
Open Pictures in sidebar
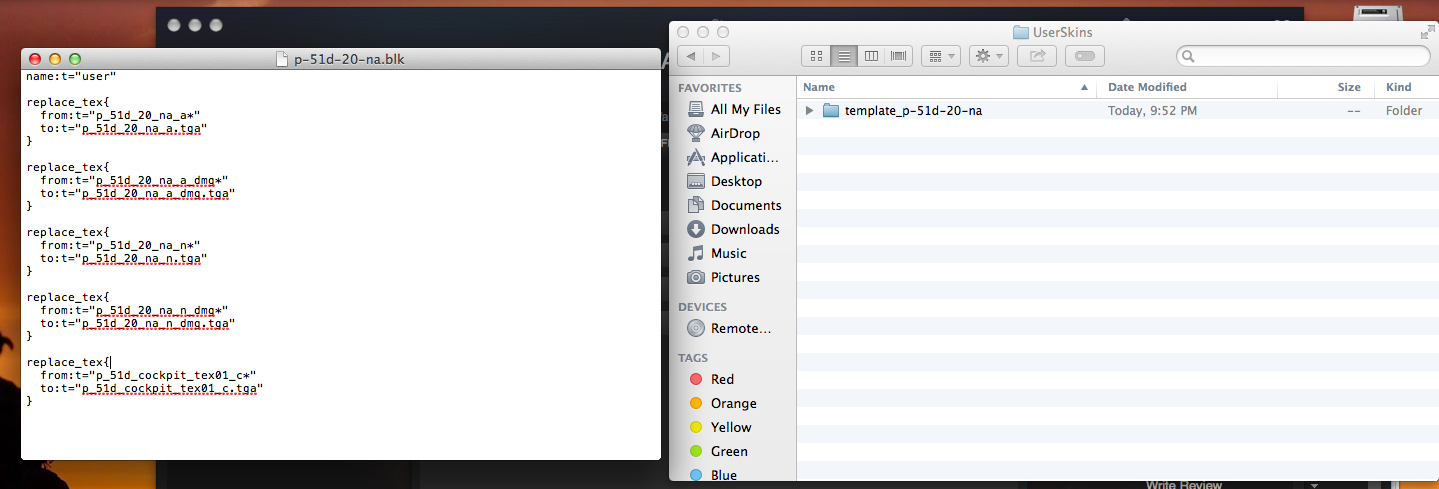[x=723, y=277]
